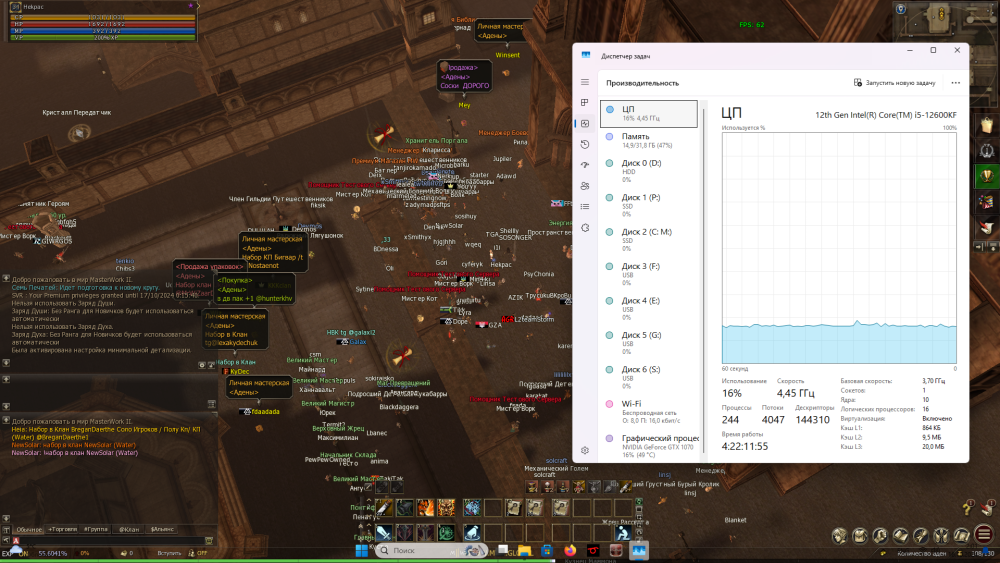This screenshot has height=563, width=1000.
Task: Use golden face skill in fourth top slot
Action: point(446,508)
